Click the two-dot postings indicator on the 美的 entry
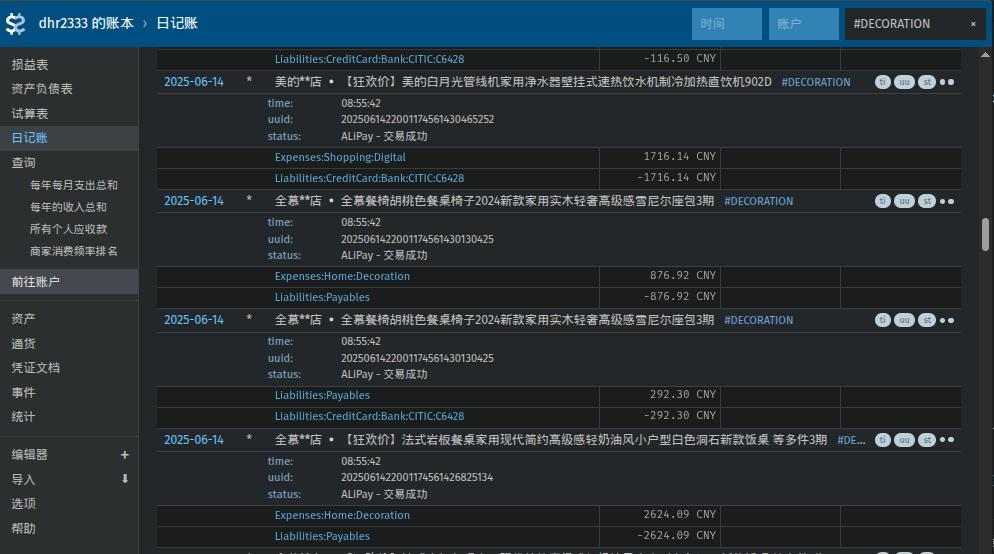 point(946,82)
